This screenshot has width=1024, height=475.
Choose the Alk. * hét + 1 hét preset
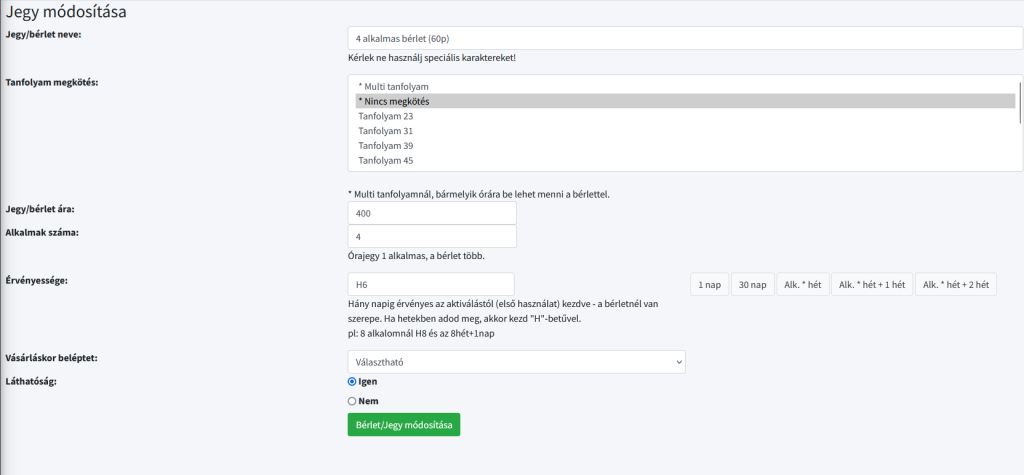coord(872,285)
